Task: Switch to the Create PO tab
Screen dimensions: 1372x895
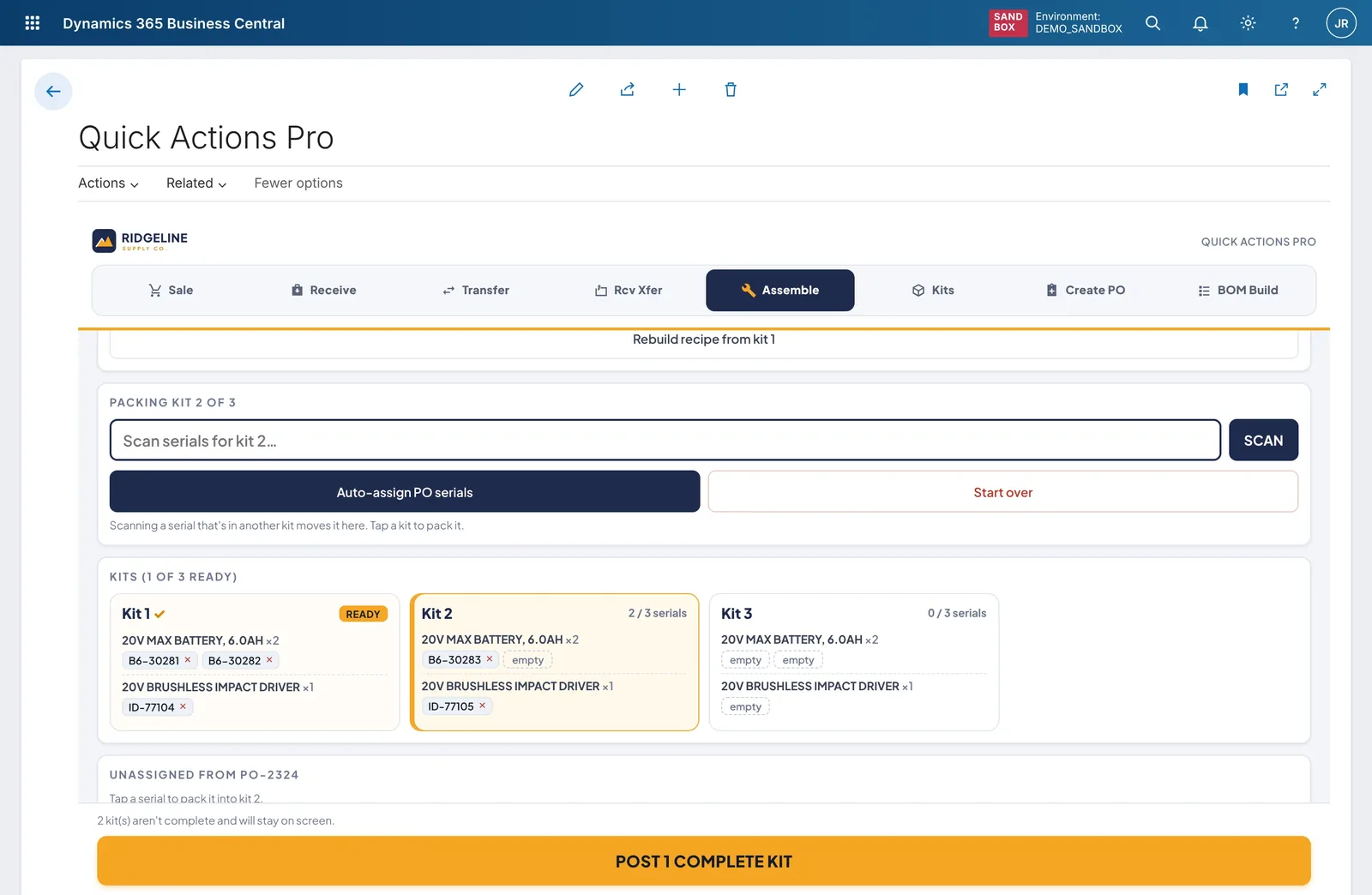Action: pos(1086,291)
